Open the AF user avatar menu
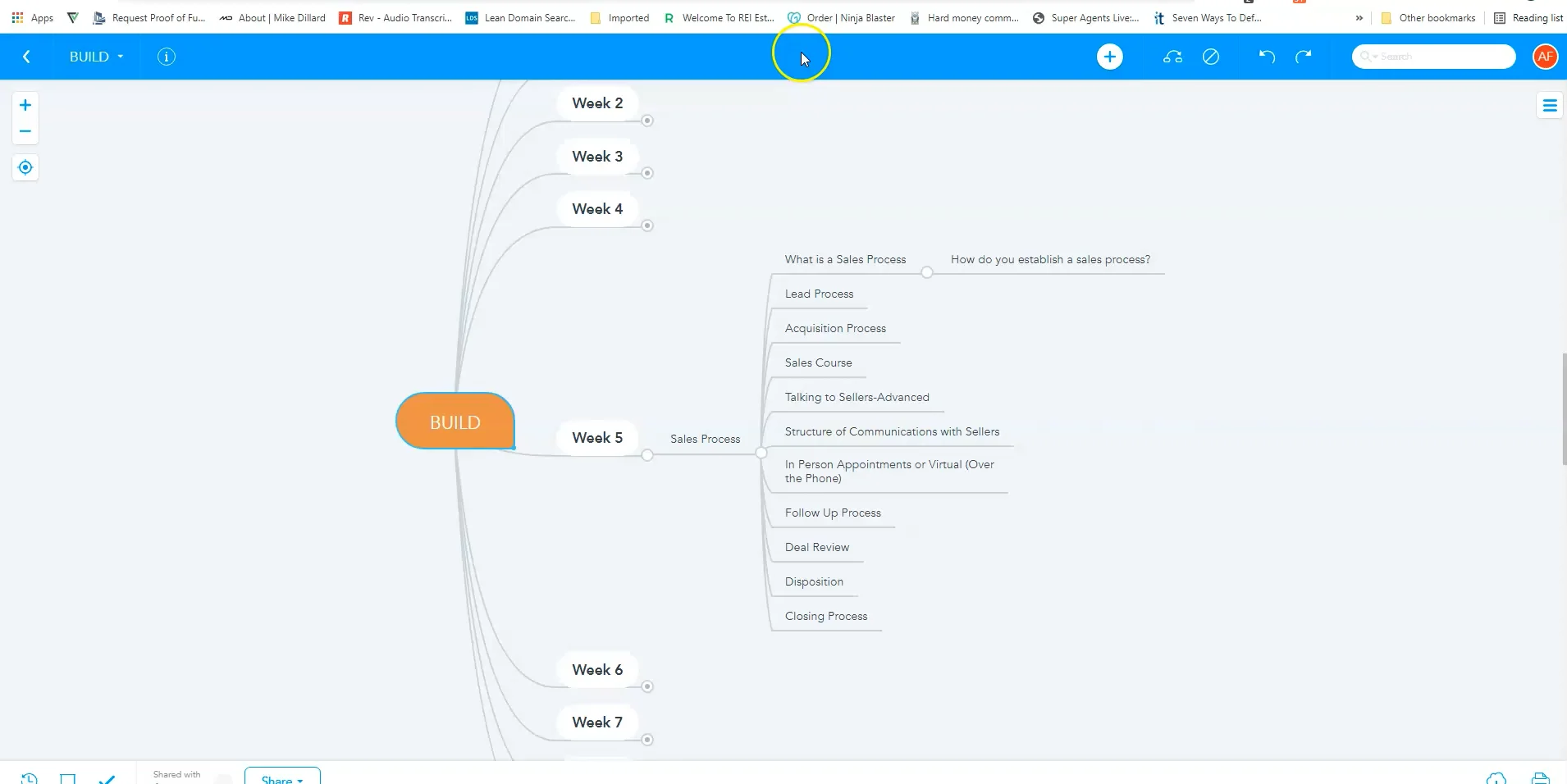The image size is (1567, 784). (x=1545, y=57)
